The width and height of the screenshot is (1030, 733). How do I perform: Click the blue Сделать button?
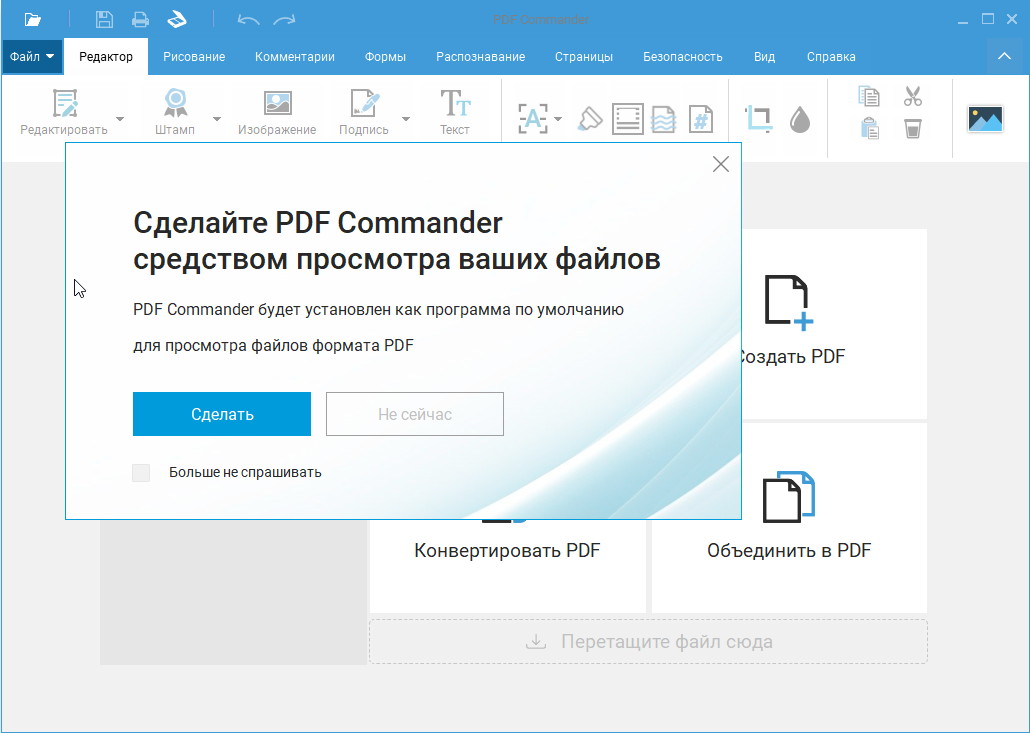click(222, 414)
